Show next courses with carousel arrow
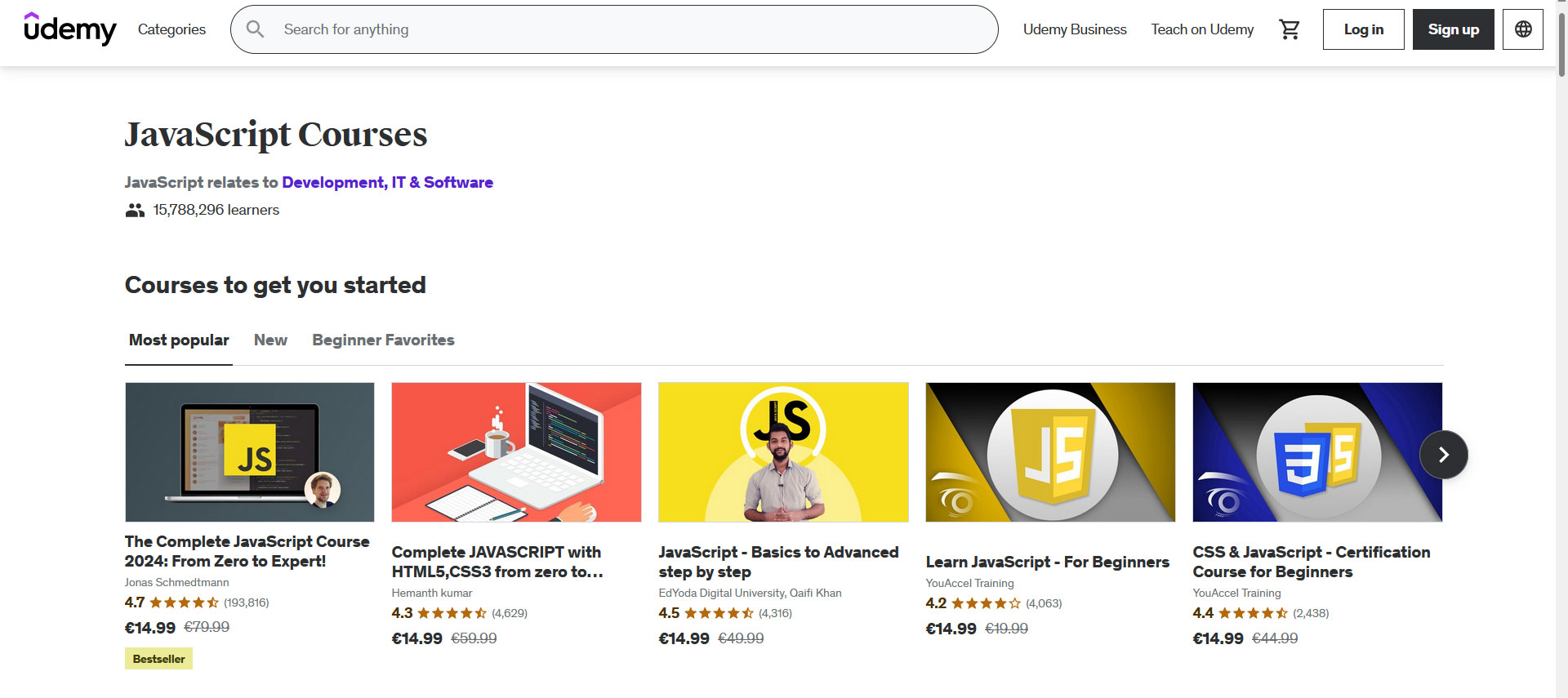 pos(1443,455)
